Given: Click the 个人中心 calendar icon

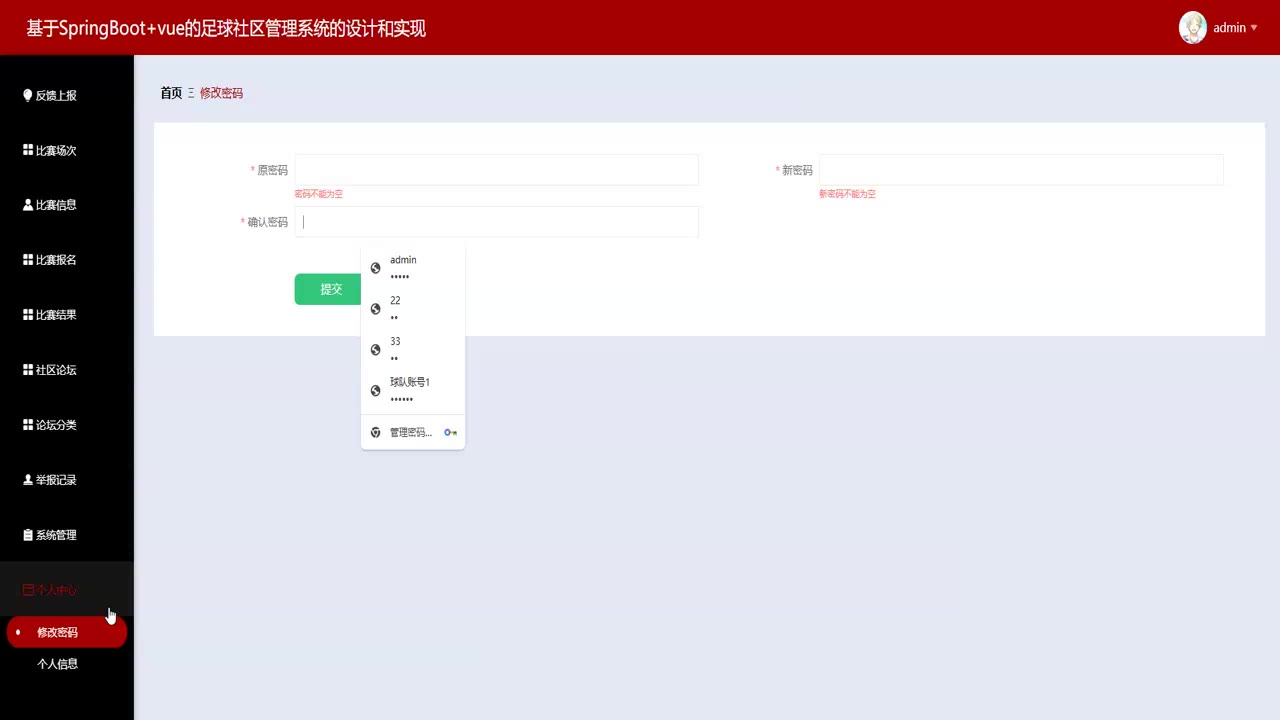Looking at the screenshot, I should [28, 590].
